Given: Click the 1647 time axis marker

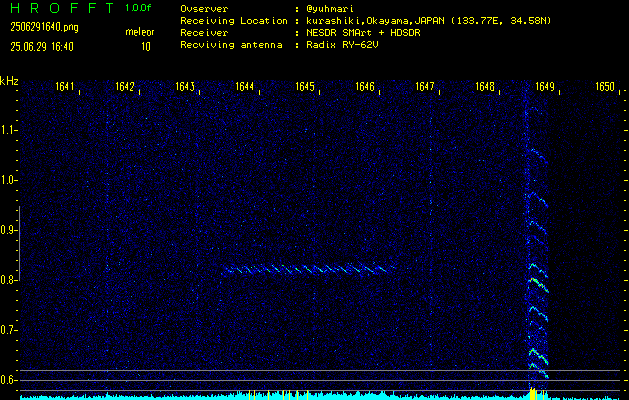Looking at the screenshot, I should [x=424, y=86].
